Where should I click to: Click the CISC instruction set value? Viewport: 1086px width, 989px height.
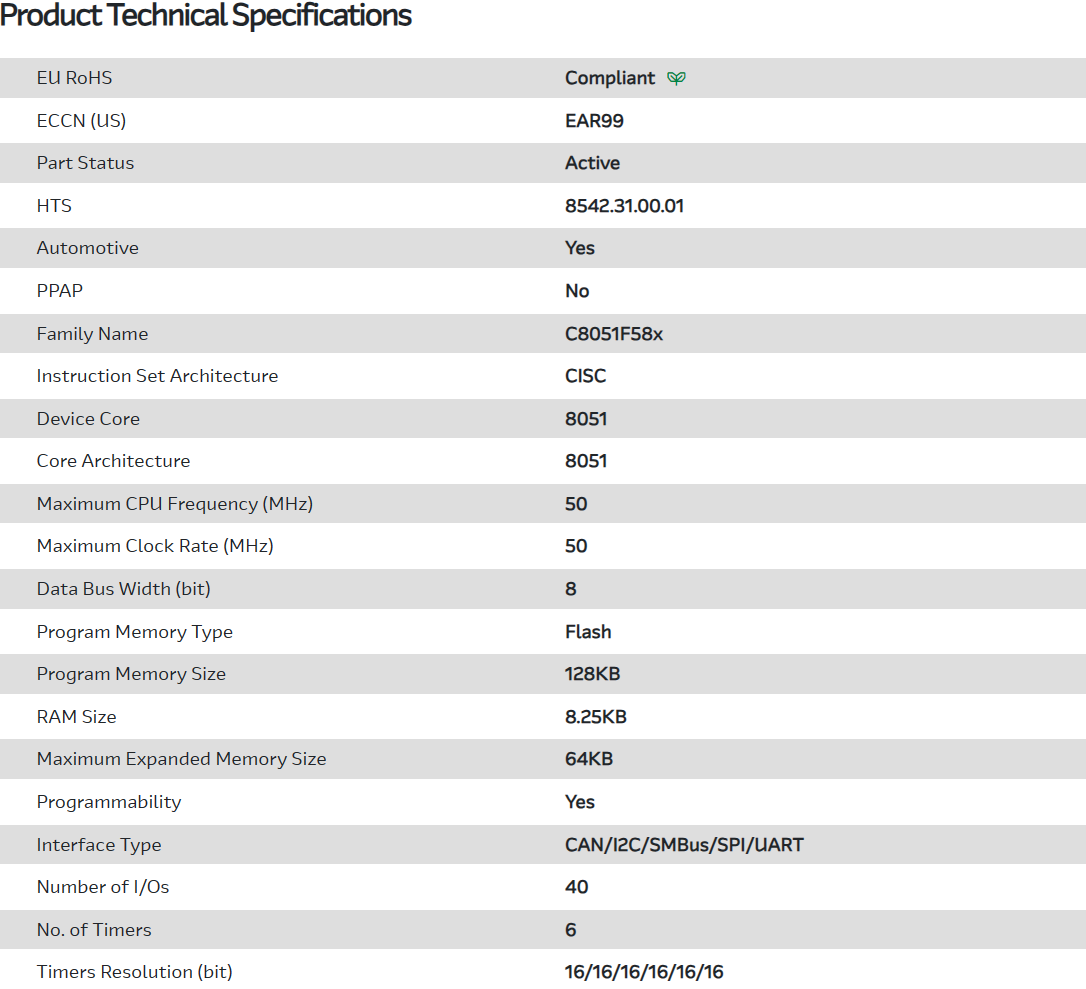pos(585,376)
